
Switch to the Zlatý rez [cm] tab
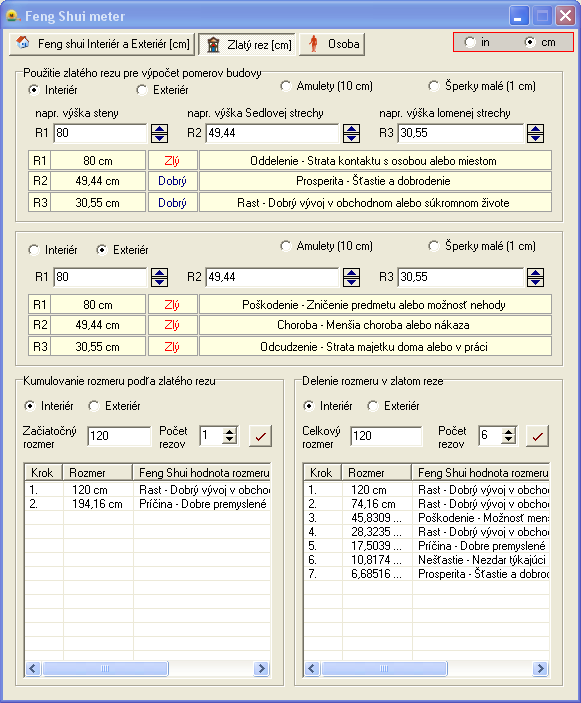247,44
